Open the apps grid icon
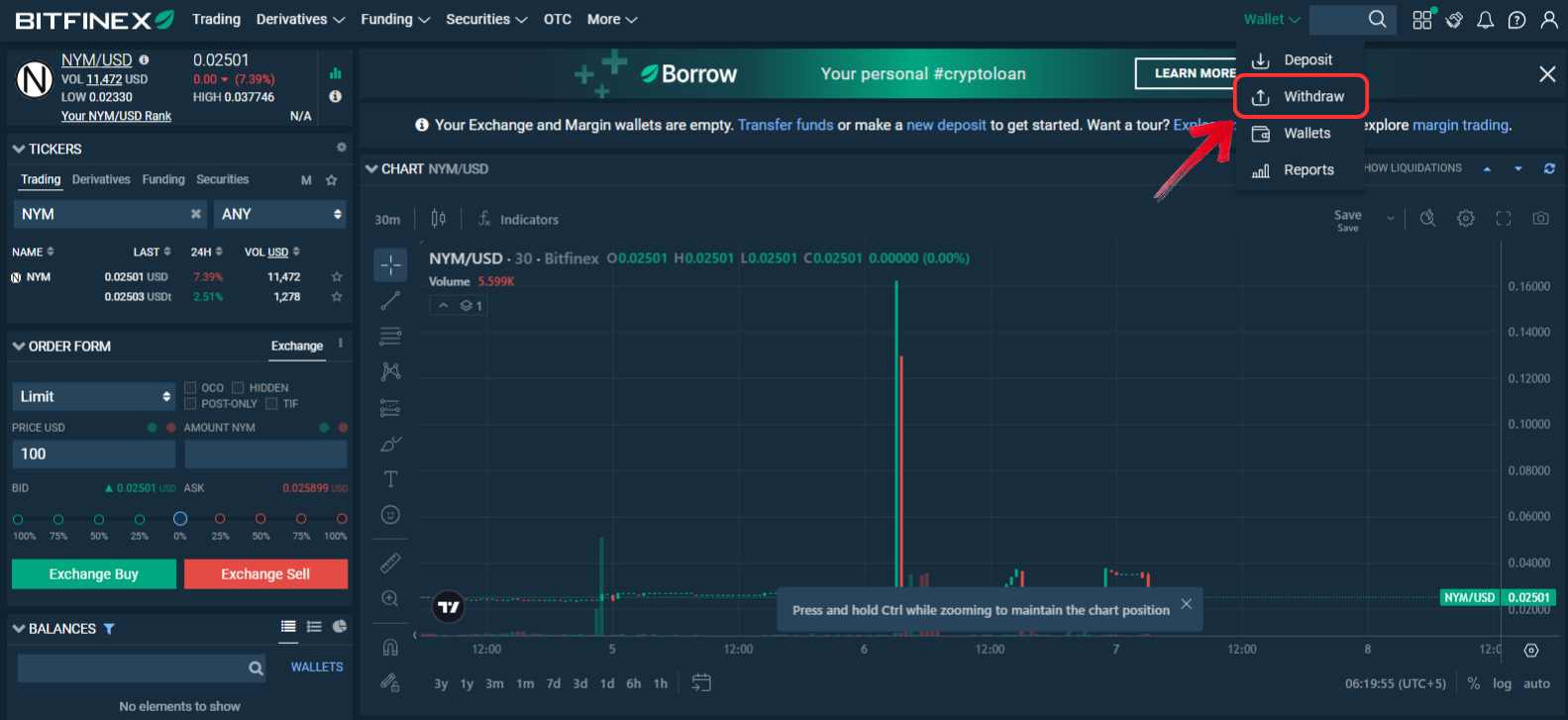 pos(1423,19)
